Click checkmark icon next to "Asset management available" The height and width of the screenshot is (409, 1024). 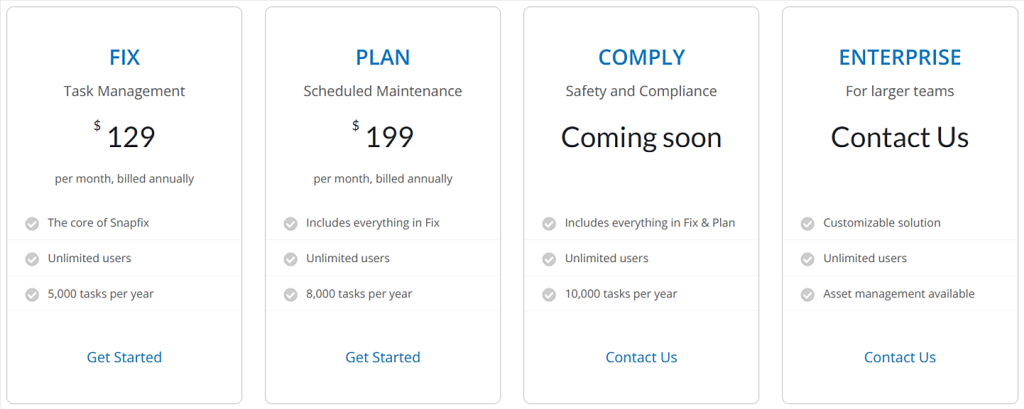pyautogui.click(x=808, y=294)
